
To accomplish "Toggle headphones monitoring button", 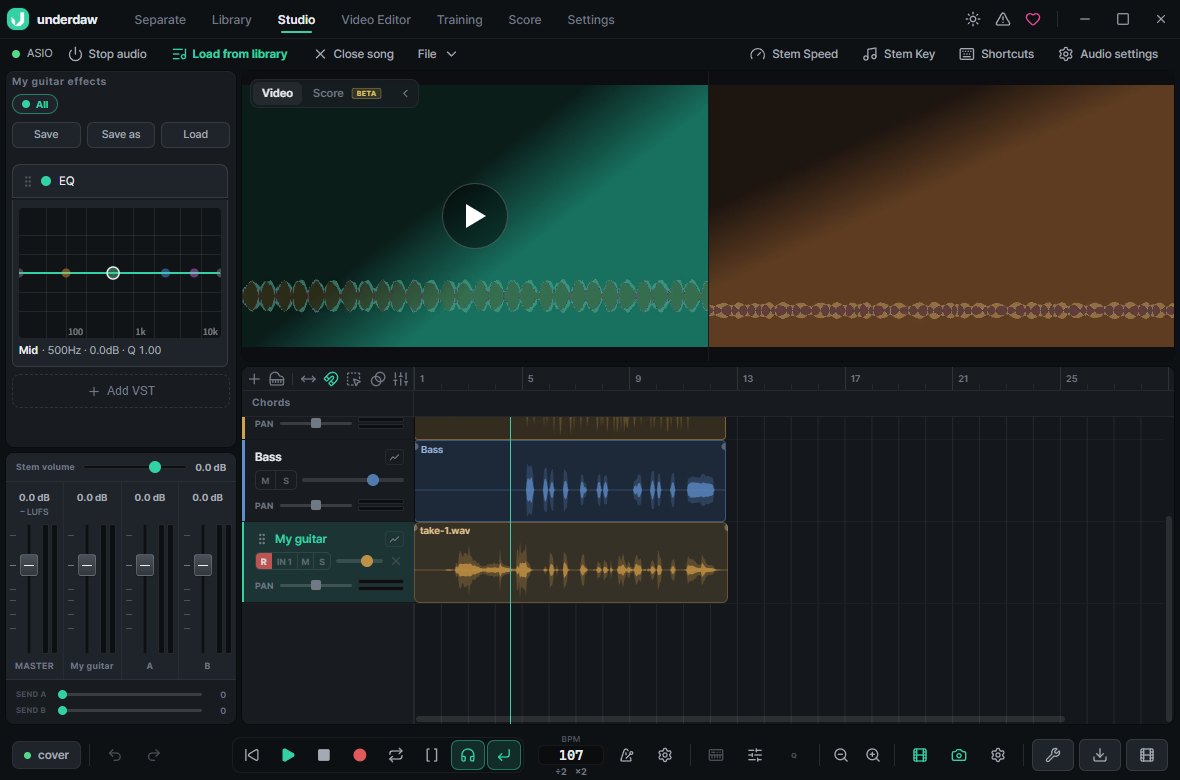I will pos(467,755).
